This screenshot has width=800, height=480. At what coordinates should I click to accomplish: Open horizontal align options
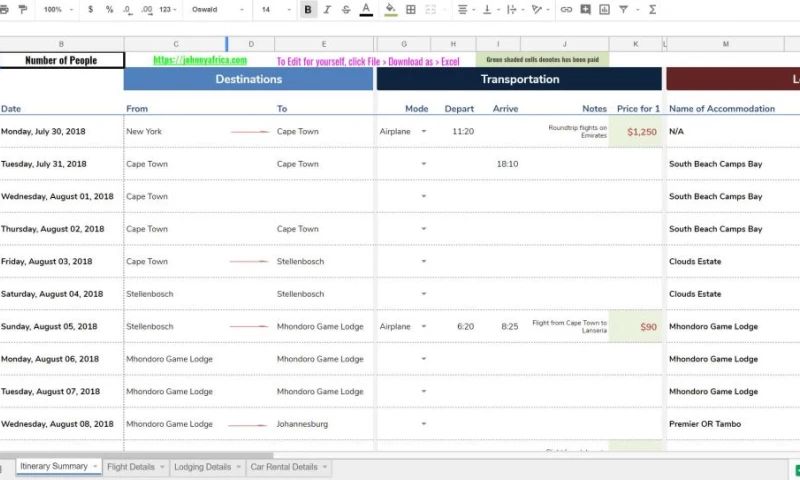point(465,9)
